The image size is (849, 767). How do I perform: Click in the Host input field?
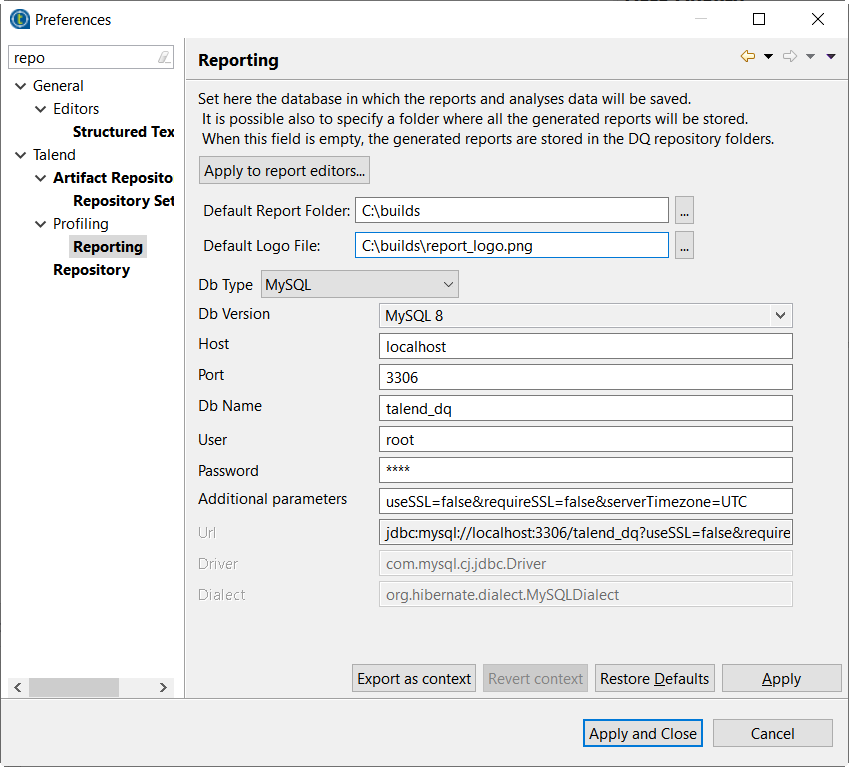point(588,346)
